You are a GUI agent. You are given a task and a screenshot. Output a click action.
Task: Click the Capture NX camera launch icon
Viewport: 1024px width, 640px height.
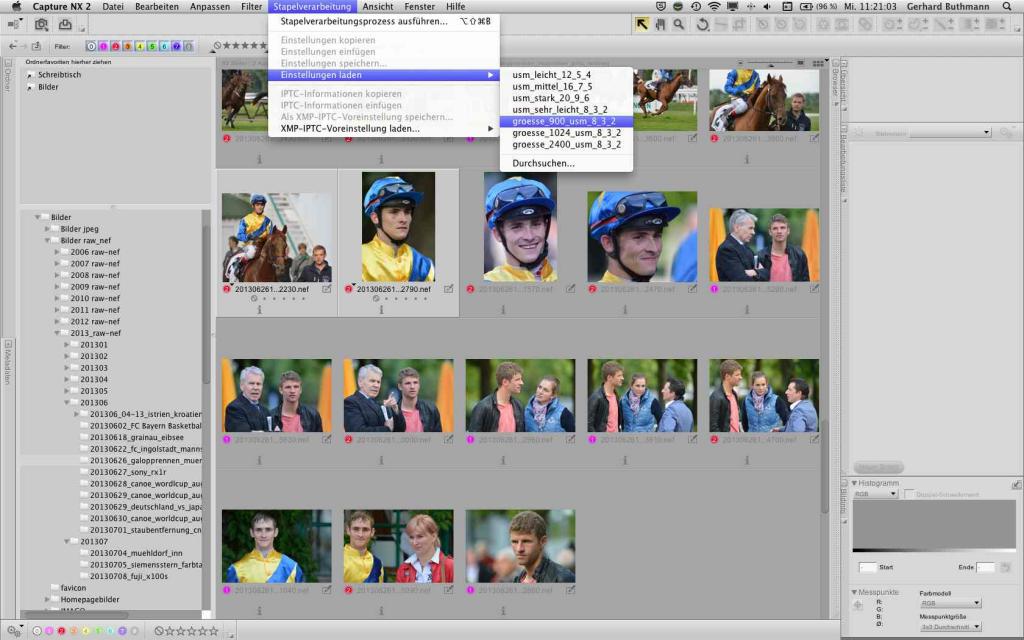(41, 25)
